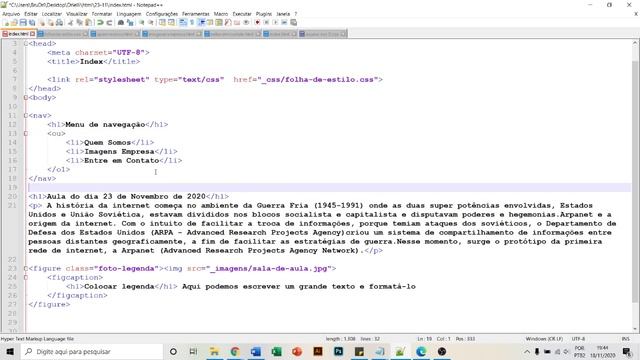
Task: Click the 'Quem Somos' list item text
Action: click(x=107, y=142)
